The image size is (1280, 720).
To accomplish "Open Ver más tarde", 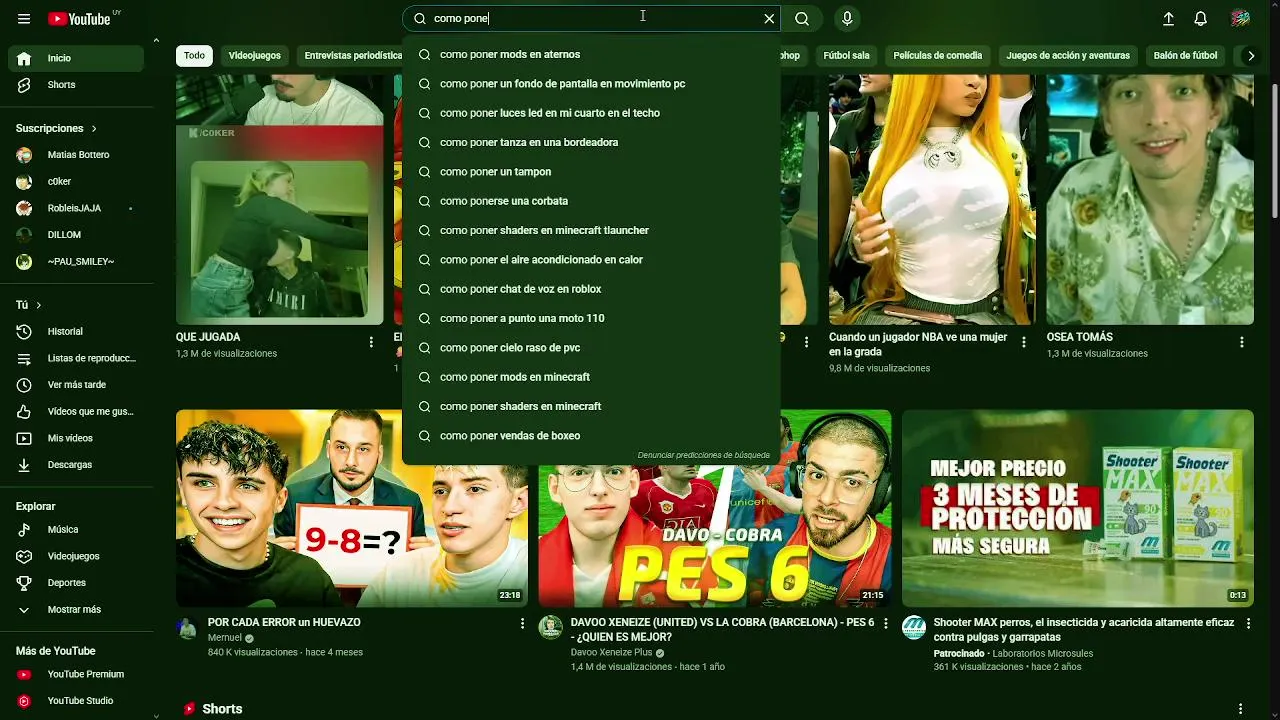I will [76, 385].
